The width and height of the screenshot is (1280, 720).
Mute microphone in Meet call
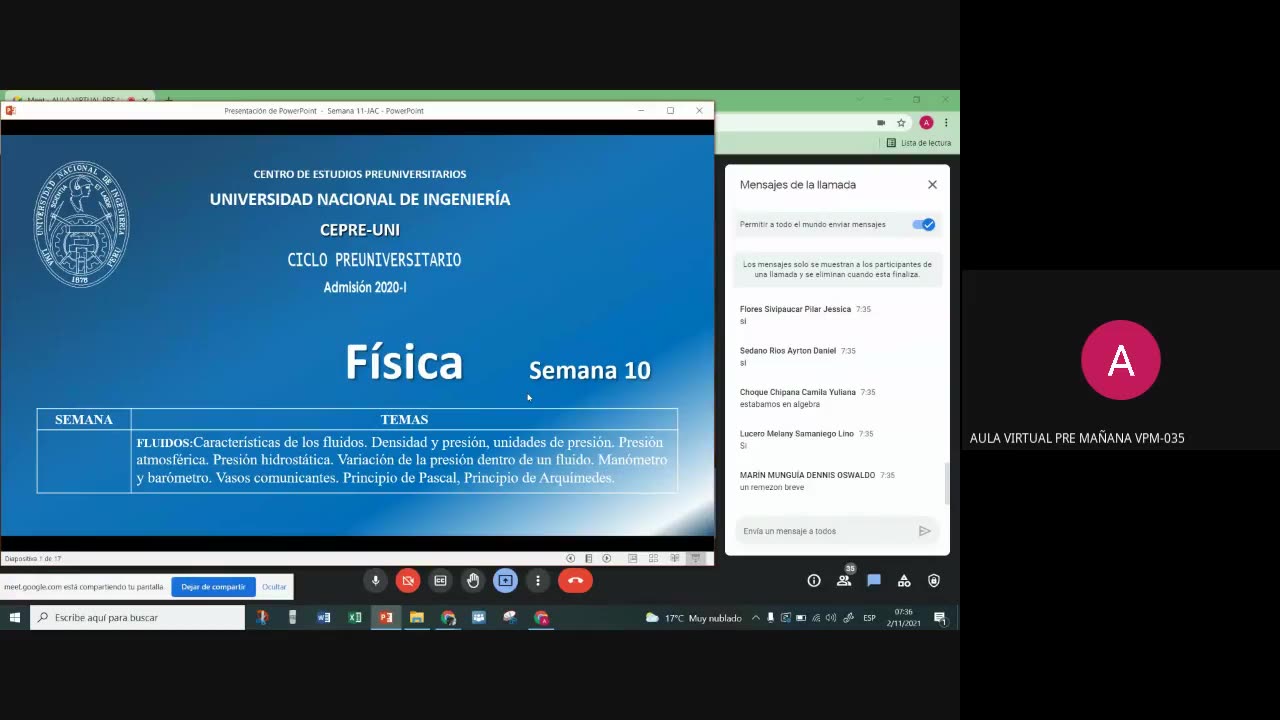(x=376, y=581)
